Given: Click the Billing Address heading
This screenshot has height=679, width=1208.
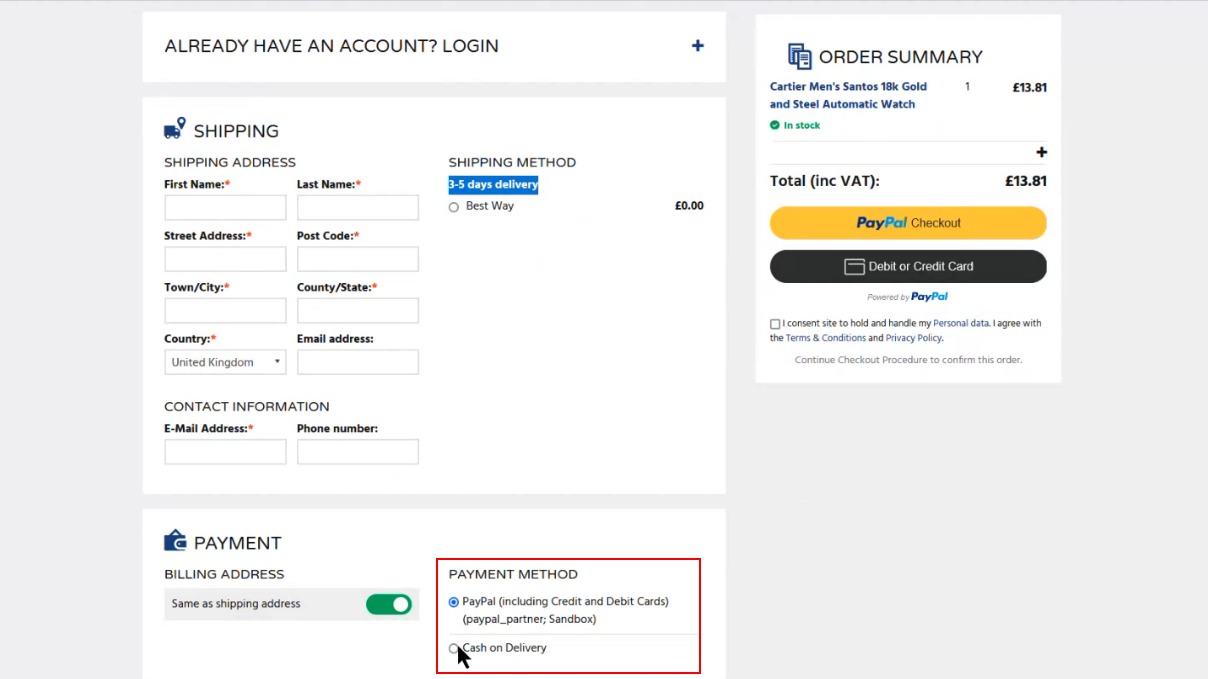Looking at the screenshot, I should (224, 574).
